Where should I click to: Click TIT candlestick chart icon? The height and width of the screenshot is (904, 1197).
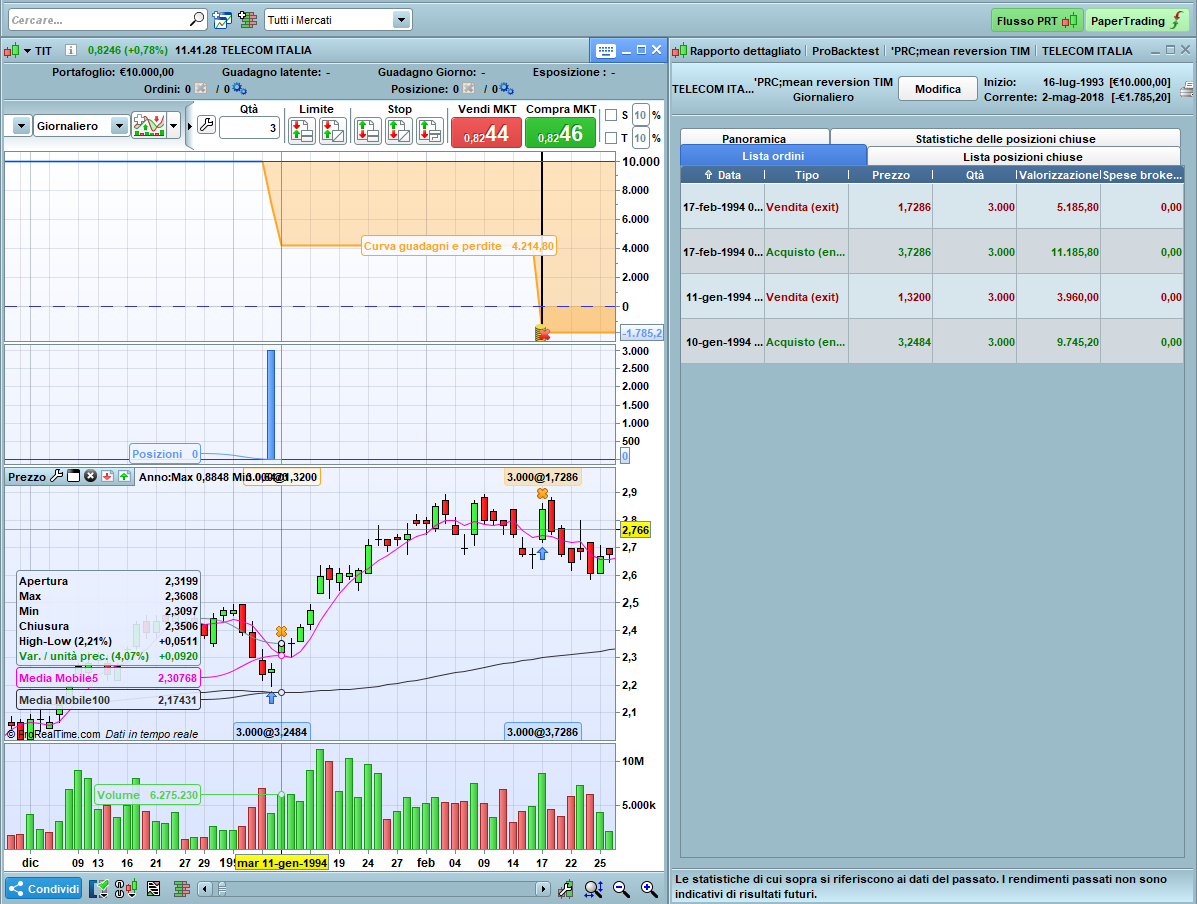pyautogui.click(x=11, y=51)
